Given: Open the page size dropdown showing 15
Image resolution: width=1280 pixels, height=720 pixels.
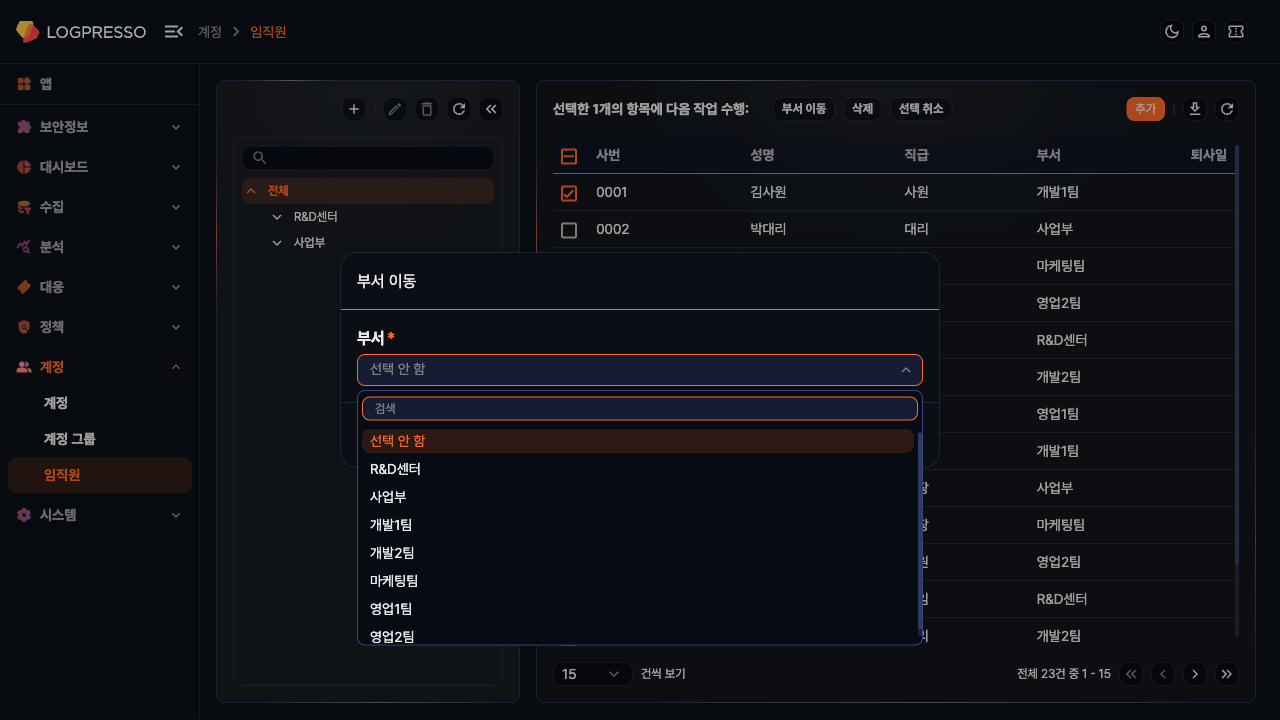Looking at the screenshot, I should 592,674.
